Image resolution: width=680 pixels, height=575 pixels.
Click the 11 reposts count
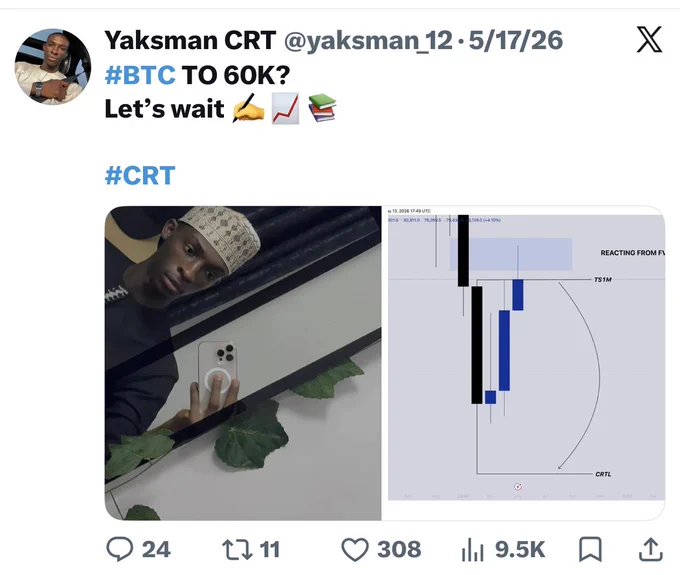point(269,549)
